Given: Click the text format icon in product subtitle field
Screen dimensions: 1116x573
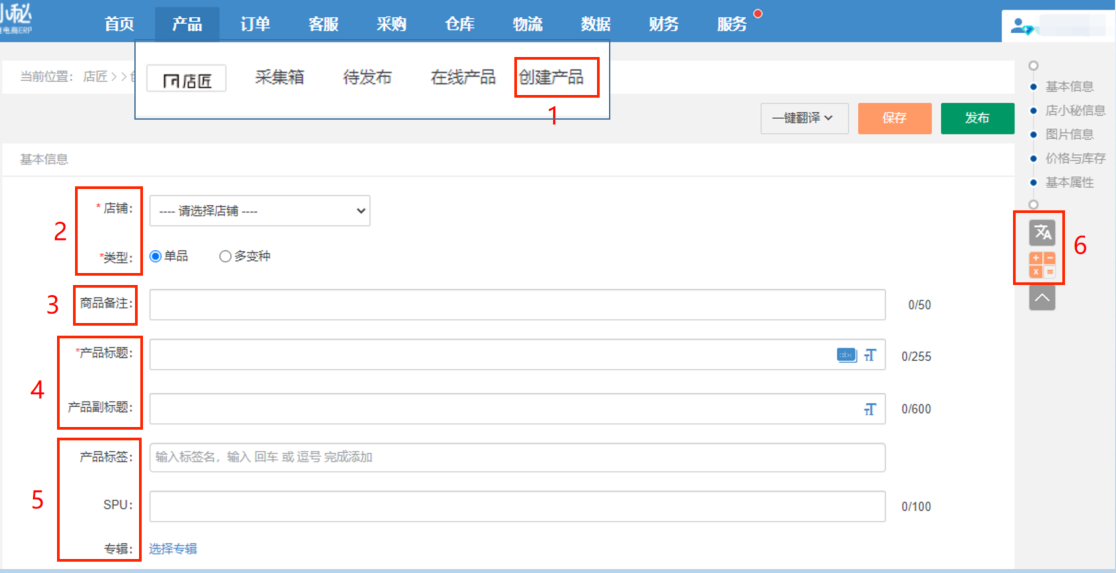Looking at the screenshot, I should pos(870,409).
